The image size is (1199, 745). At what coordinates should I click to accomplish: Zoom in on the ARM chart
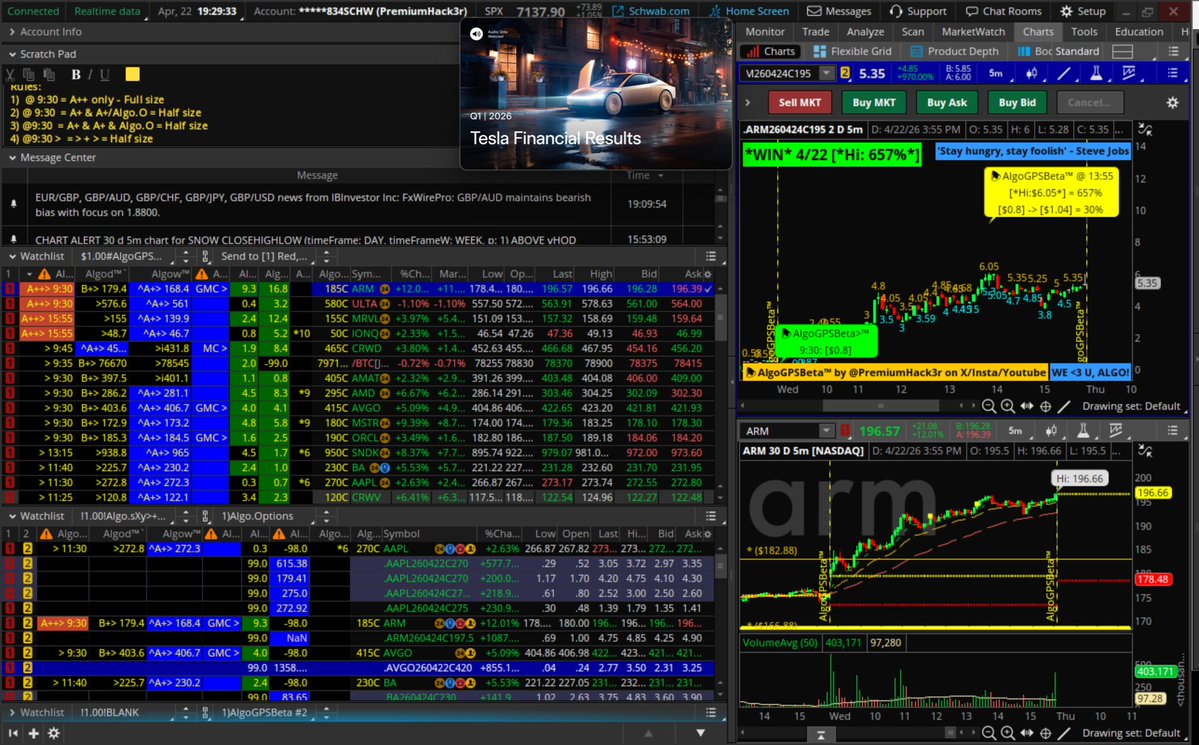[1008, 734]
